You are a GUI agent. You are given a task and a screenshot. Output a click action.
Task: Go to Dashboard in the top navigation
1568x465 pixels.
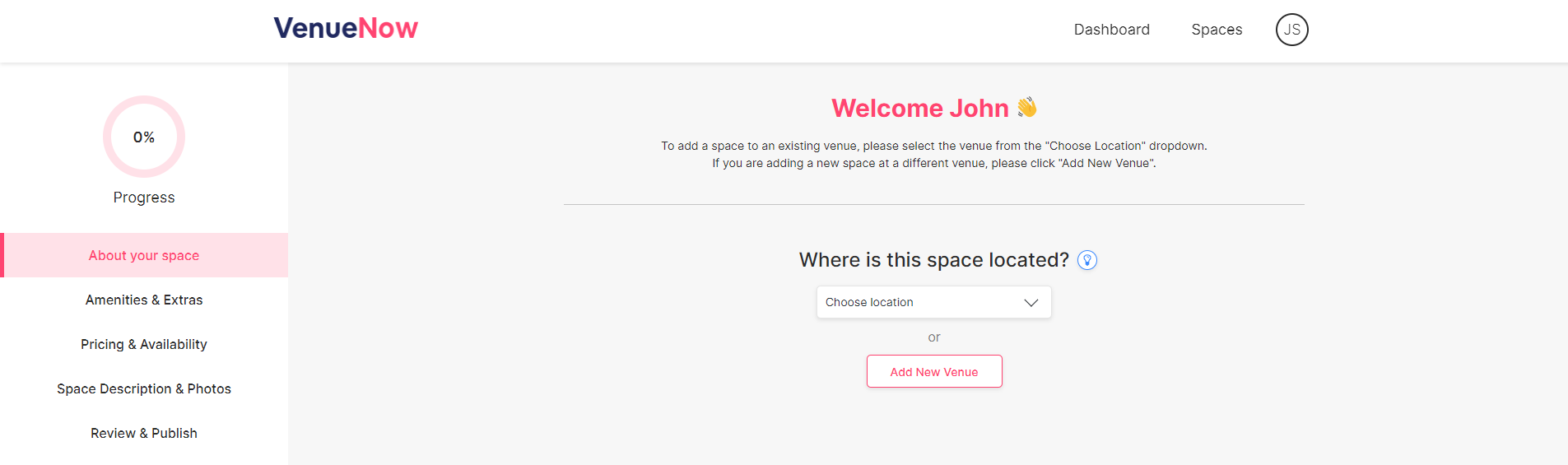(x=1111, y=30)
